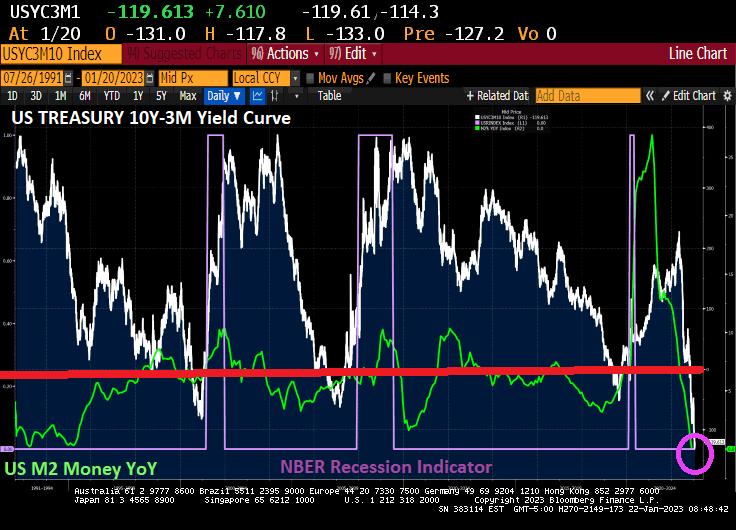This screenshot has height=530, width=736.
Task: Click the Add Data input field
Action: coord(586,96)
